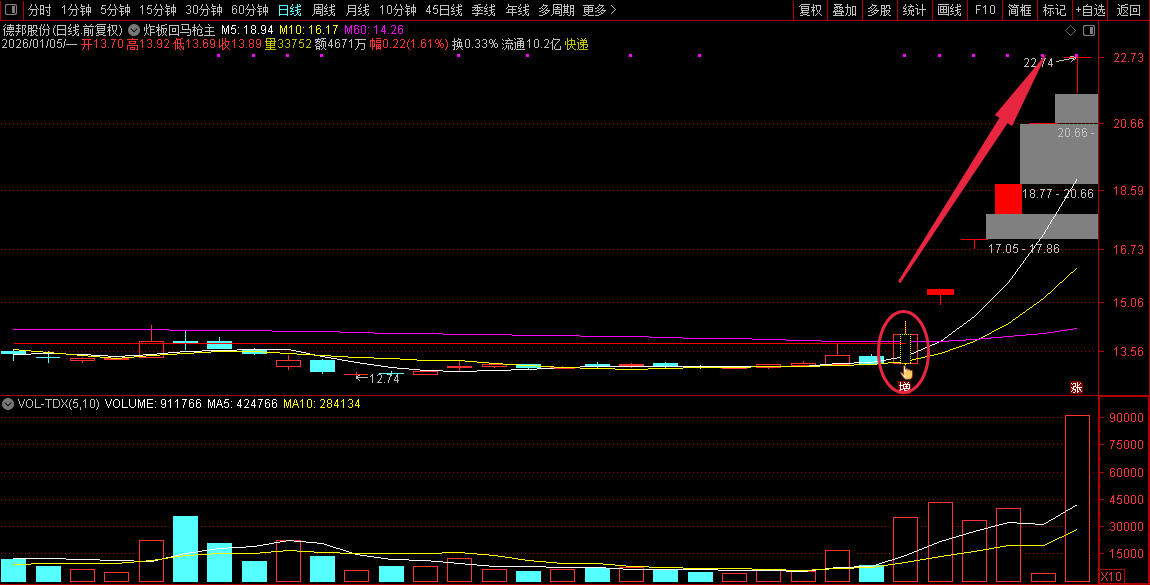This screenshot has height=585, width=1150.
Task: Switch to 年线 yearly chart
Action: pyautogui.click(x=517, y=10)
